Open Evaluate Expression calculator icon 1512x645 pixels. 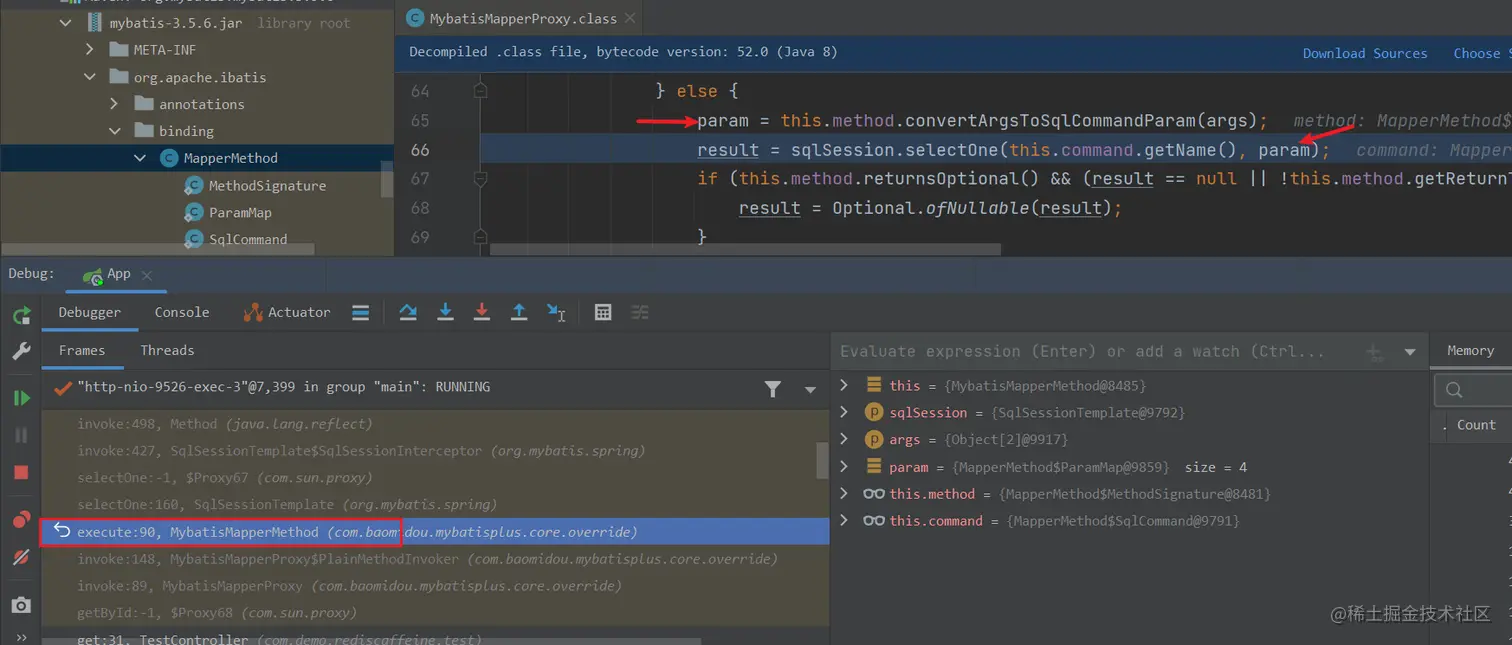click(x=603, y=313)
